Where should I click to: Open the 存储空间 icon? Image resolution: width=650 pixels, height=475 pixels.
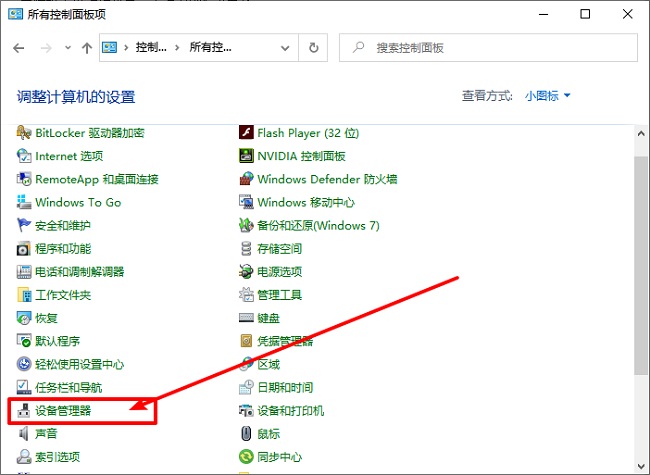[246, 249]
